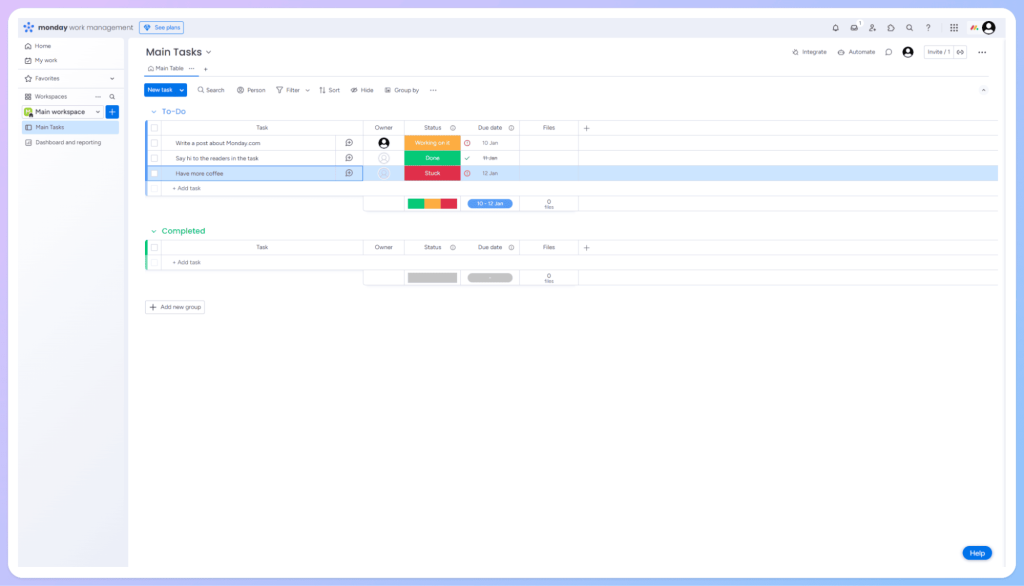Open the notifications bell

pos(835,28)
